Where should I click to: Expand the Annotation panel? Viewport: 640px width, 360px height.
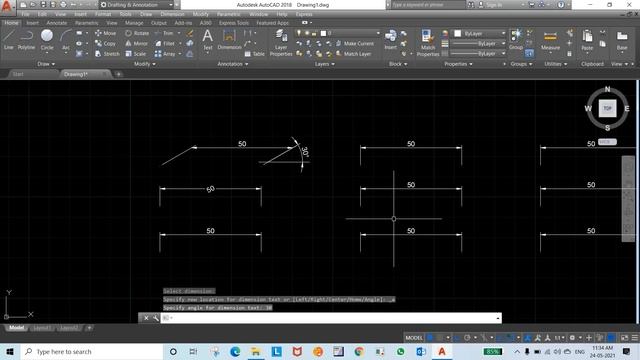tap(233, 64)
